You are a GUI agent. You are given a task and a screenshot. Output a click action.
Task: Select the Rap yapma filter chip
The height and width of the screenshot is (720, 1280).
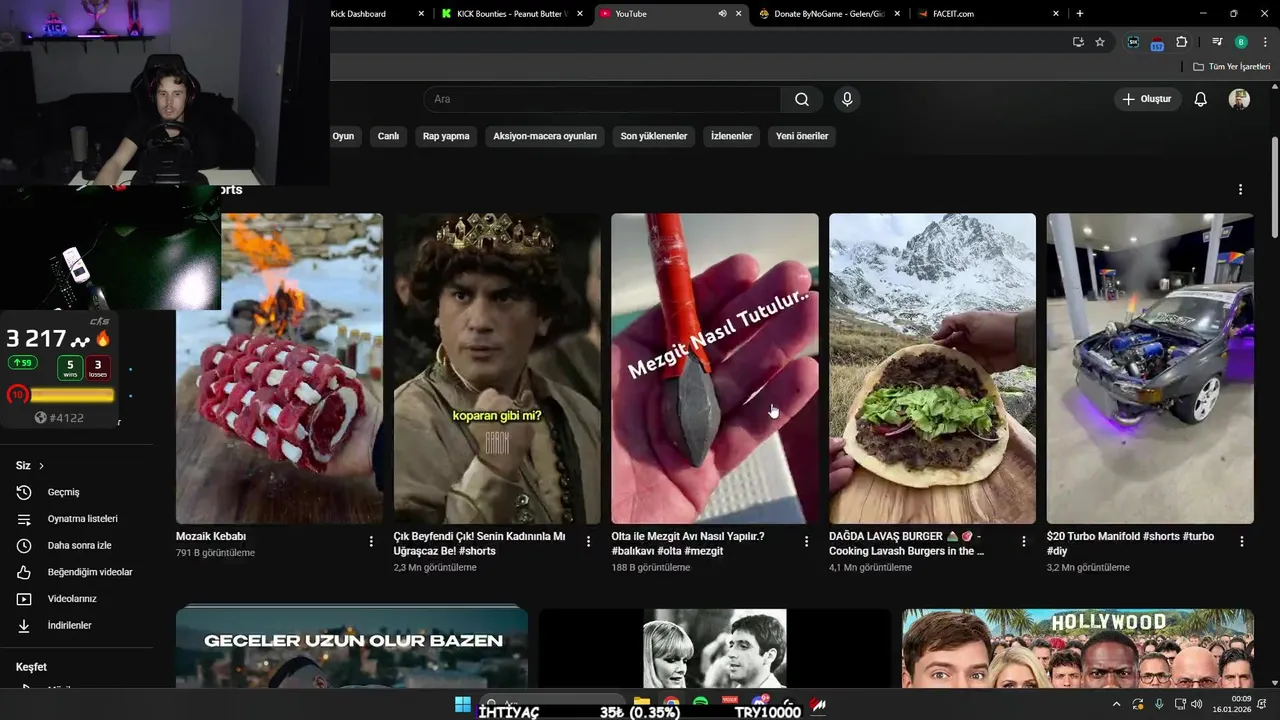coord(446,136)
